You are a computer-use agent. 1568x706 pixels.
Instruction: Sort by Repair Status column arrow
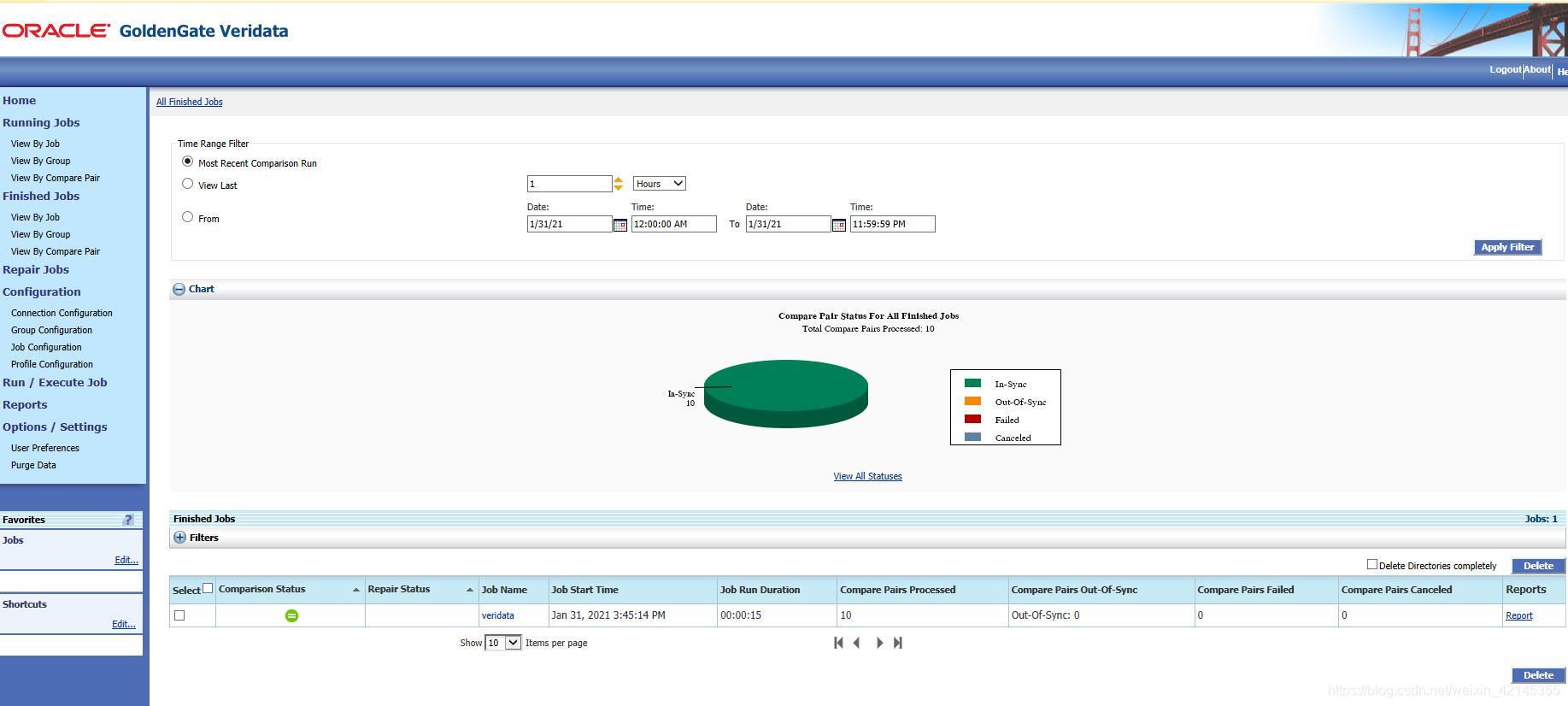pos(470,590)
